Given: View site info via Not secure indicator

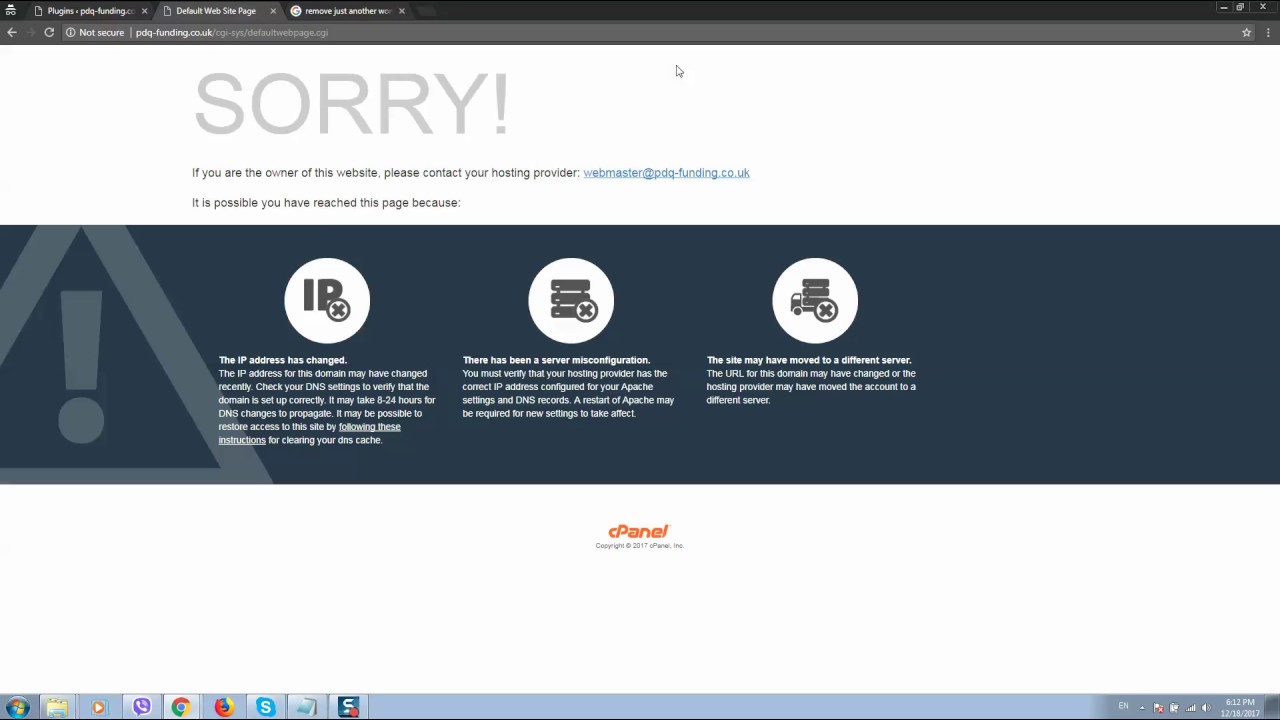Looking at the screenshot, I should coord(95,32).
